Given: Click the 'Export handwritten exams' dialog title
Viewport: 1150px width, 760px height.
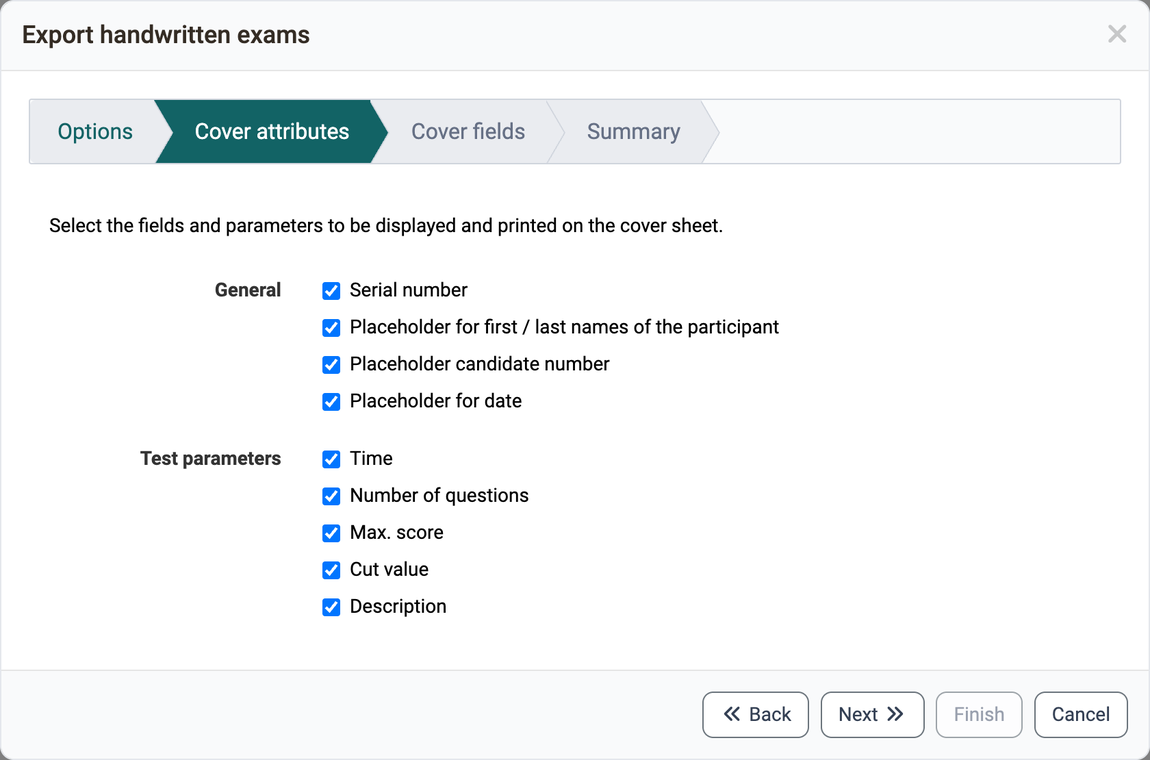Looking at the screenshot, I should (x=166, y=34).
